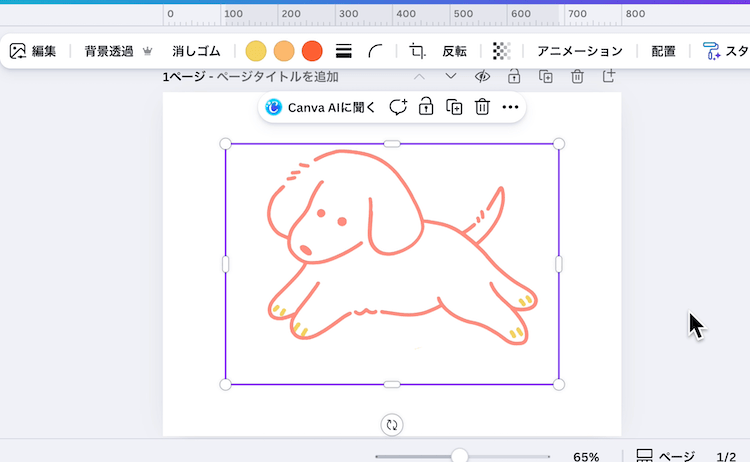Select the 消しゴム eraser tool
Viewport: 750px width, 462px height.
(196, 51)
